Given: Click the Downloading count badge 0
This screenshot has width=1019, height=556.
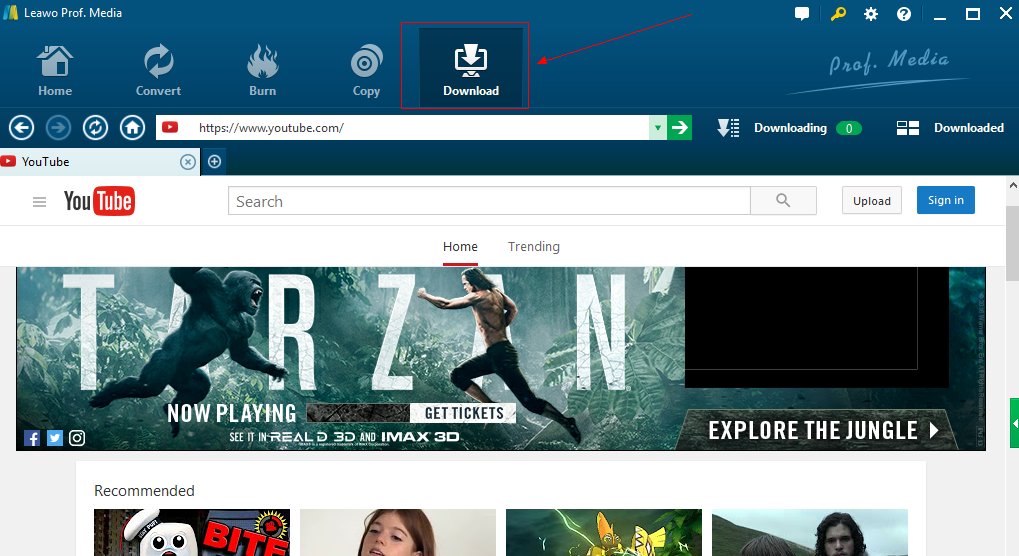Looking at the screenshot, I should (849, 129).
